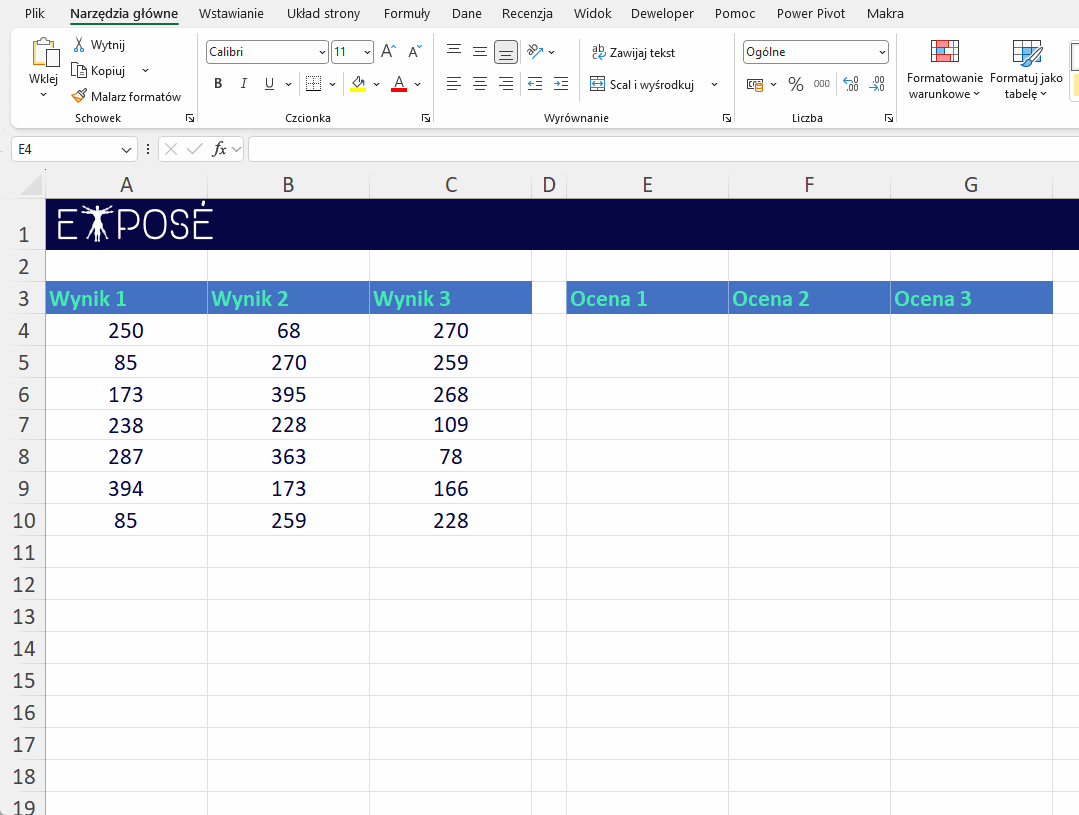The height and width of the screenshot is (815, 1079).
Task: Click the increase font size icon
Action: [x=389, y=52]
